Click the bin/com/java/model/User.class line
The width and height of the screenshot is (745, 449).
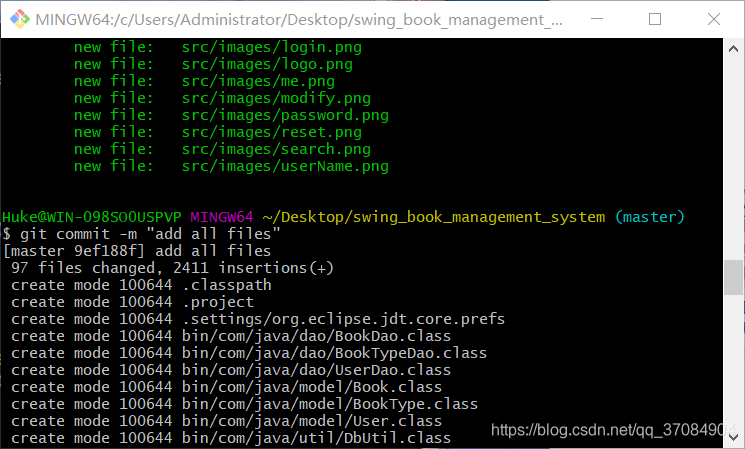227,421
